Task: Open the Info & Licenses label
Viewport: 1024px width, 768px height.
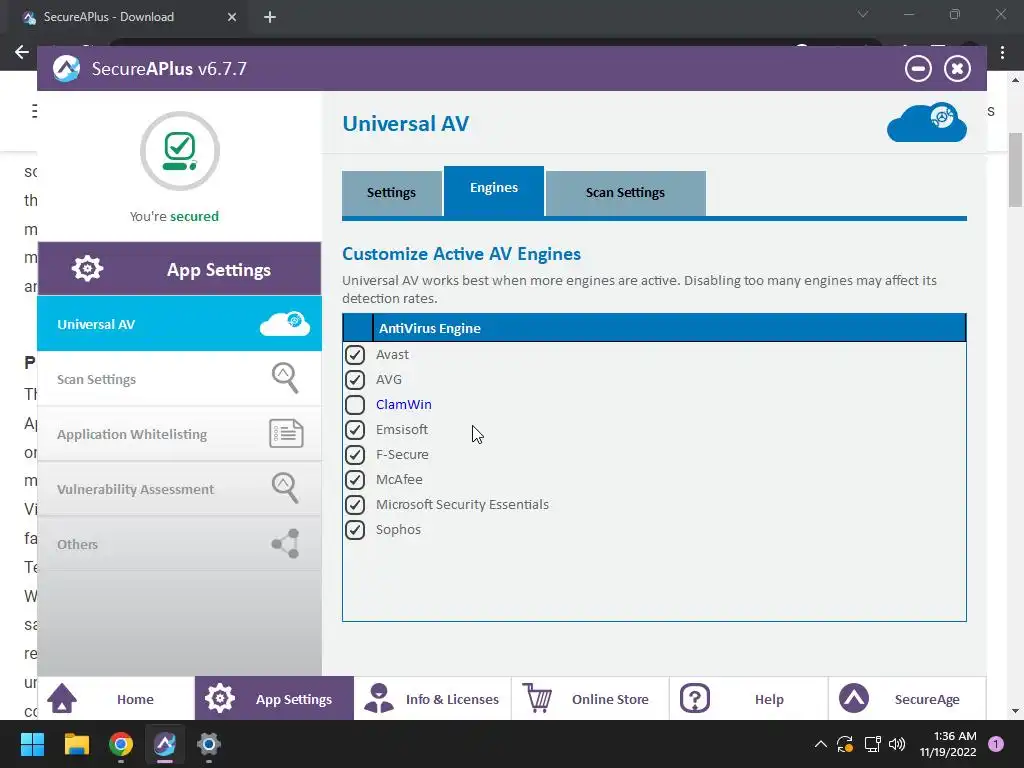Action: (452, 699)
